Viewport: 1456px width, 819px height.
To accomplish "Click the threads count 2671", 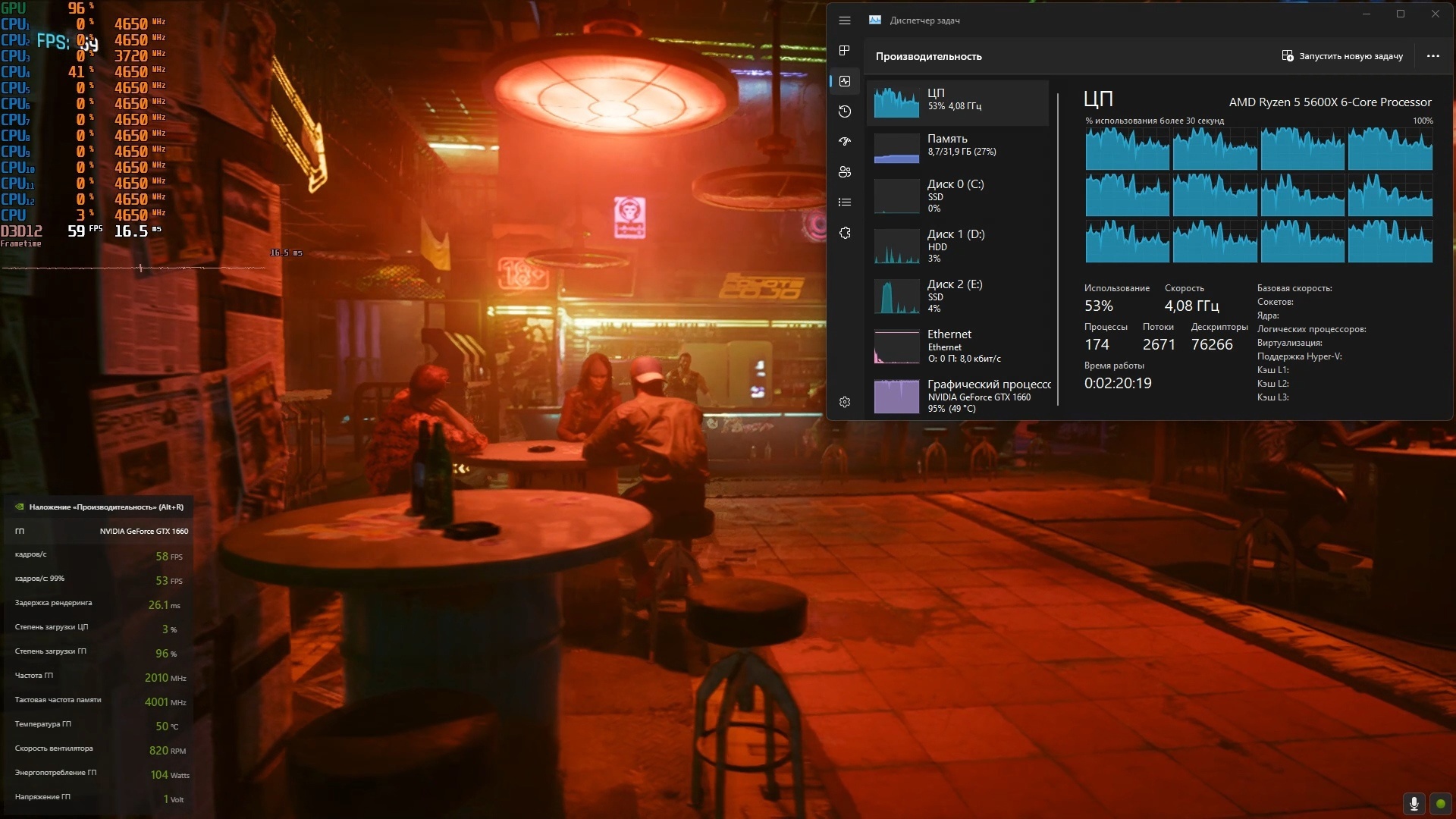I will (x=1159, y=344).
